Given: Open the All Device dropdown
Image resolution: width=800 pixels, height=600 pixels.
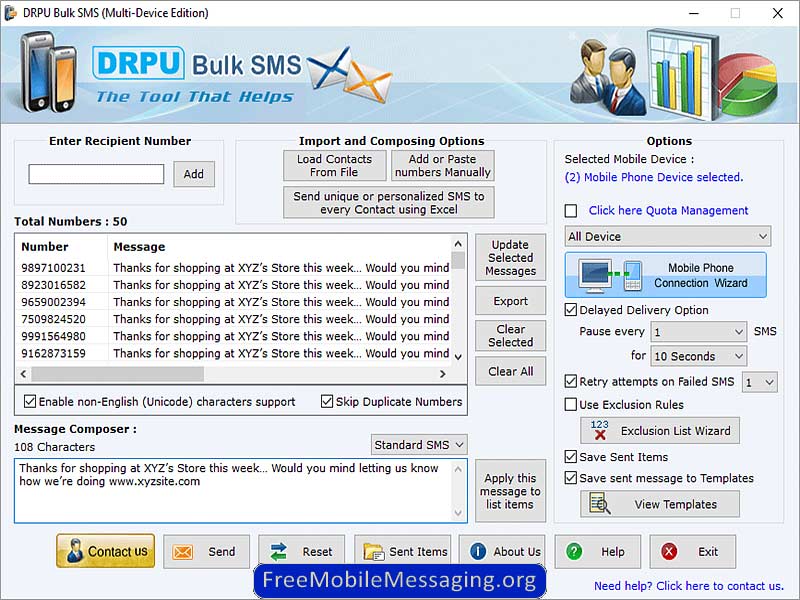Looking at the screenshot, I should (x=667, y=237).
